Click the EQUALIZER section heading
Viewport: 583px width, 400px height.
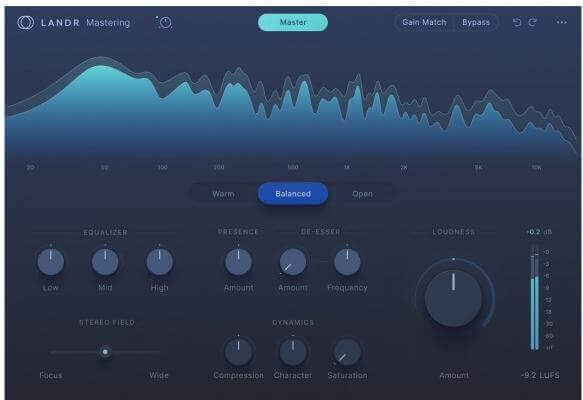click(x=106, y=232)
